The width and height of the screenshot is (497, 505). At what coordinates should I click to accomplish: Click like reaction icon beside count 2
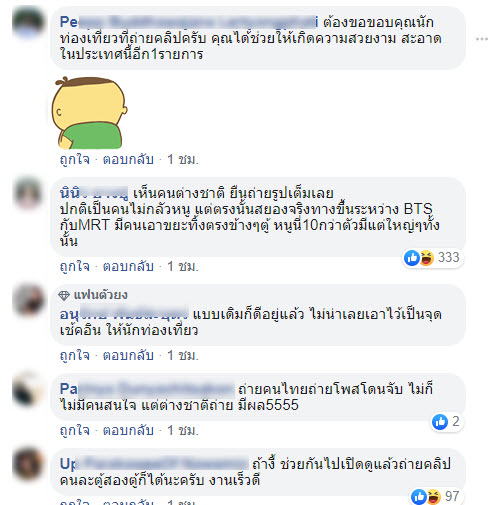coord(440,422)
